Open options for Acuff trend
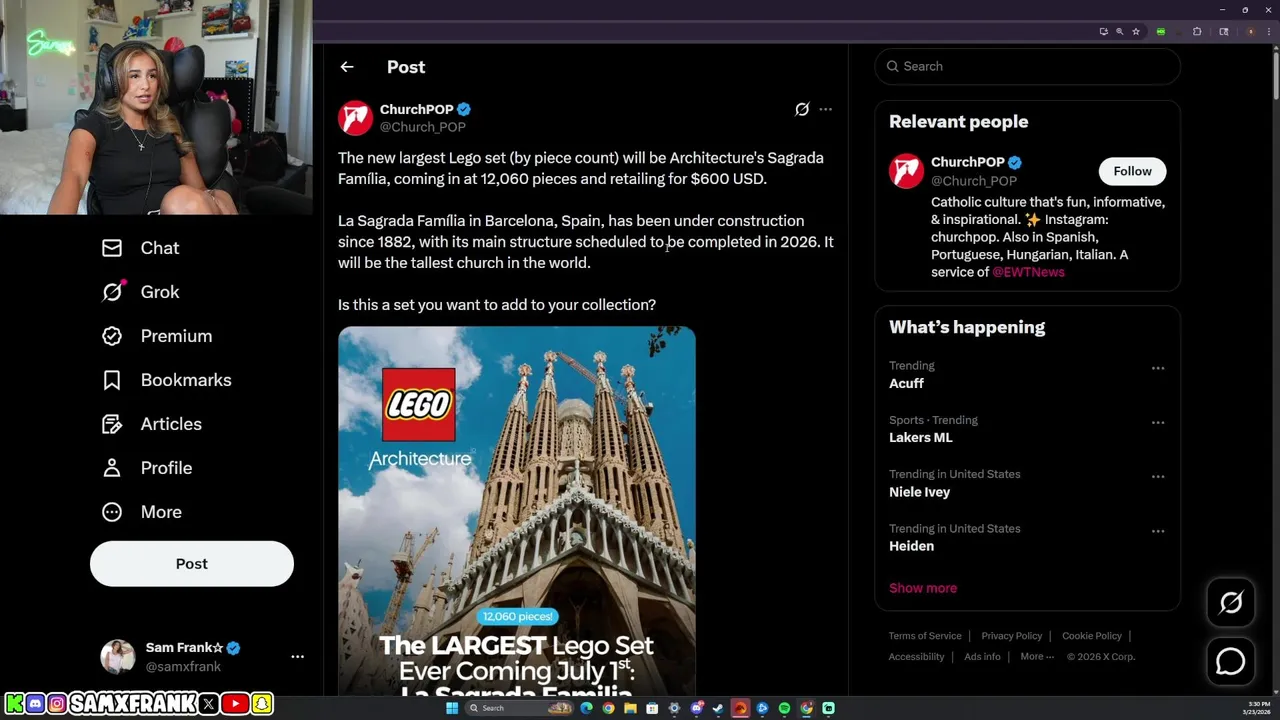Viewport: 1280px width, 720px height. (1158, 368)
